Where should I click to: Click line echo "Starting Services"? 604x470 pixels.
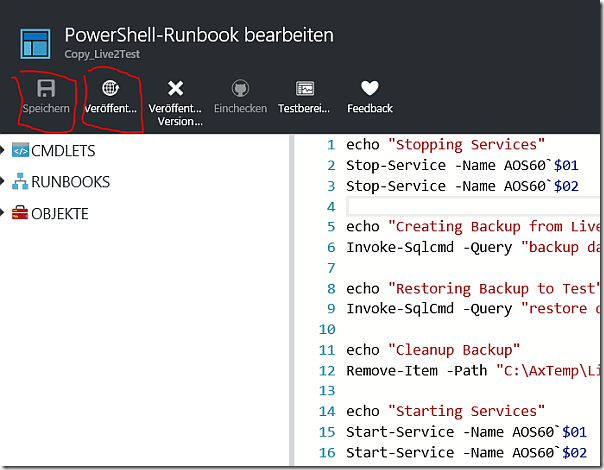point(445,411)
